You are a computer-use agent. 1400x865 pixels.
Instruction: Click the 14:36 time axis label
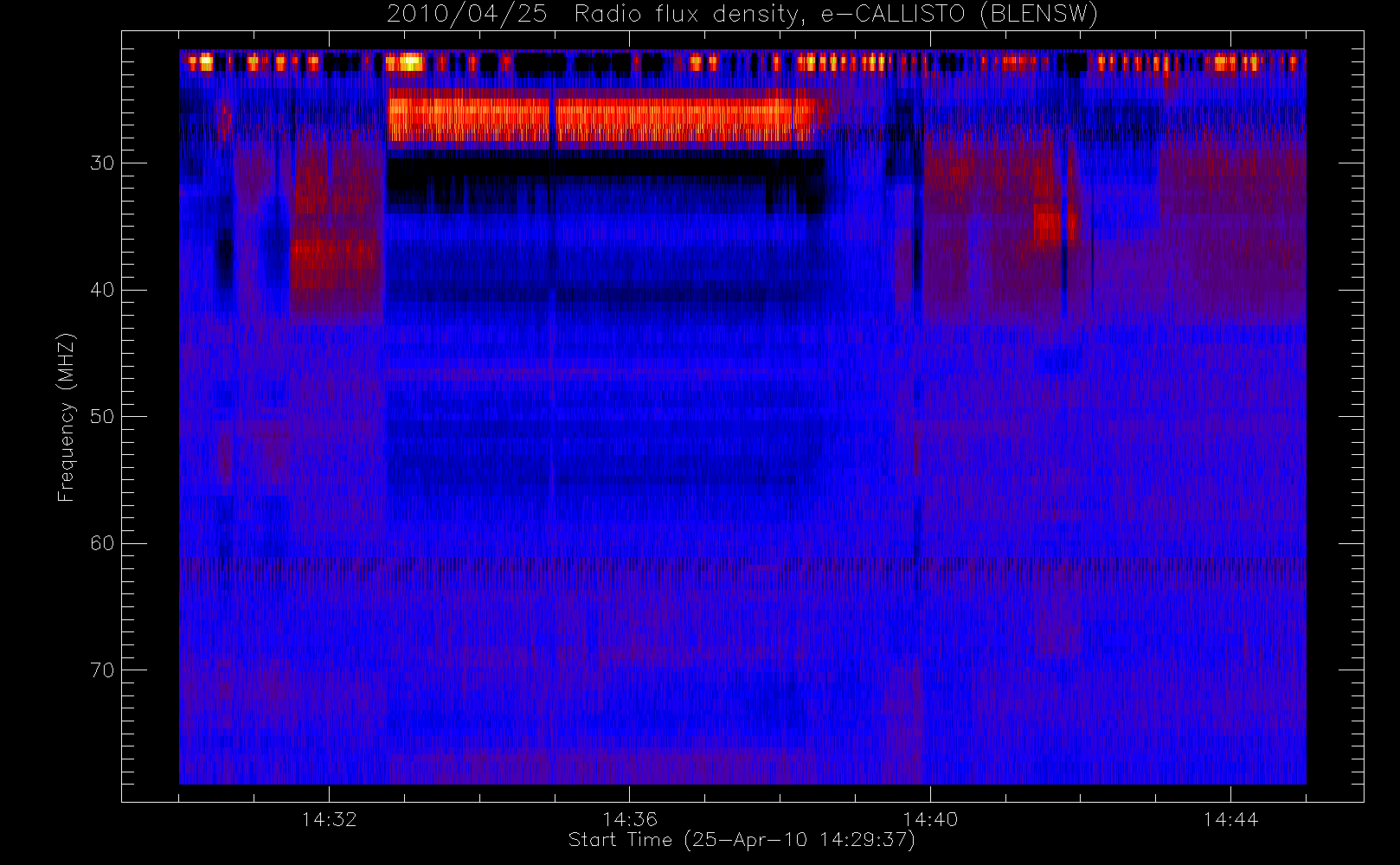pyautogui.click(x=630, y=819)
